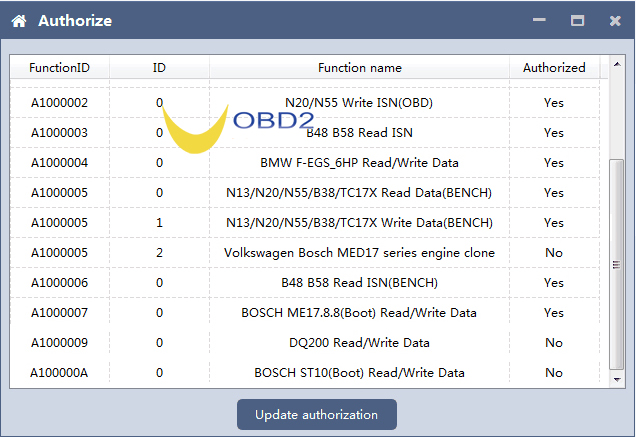The width and height of the screenshot is (636, 437).
Task: Click the ID column header
Action: coord(159,68)
